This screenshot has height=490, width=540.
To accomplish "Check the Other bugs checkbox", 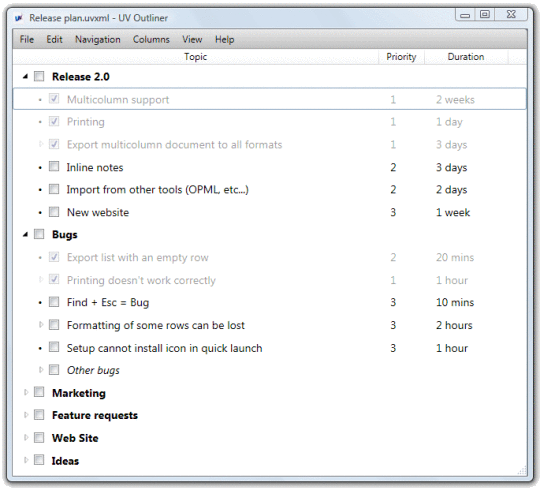I will tap(54, 370).
